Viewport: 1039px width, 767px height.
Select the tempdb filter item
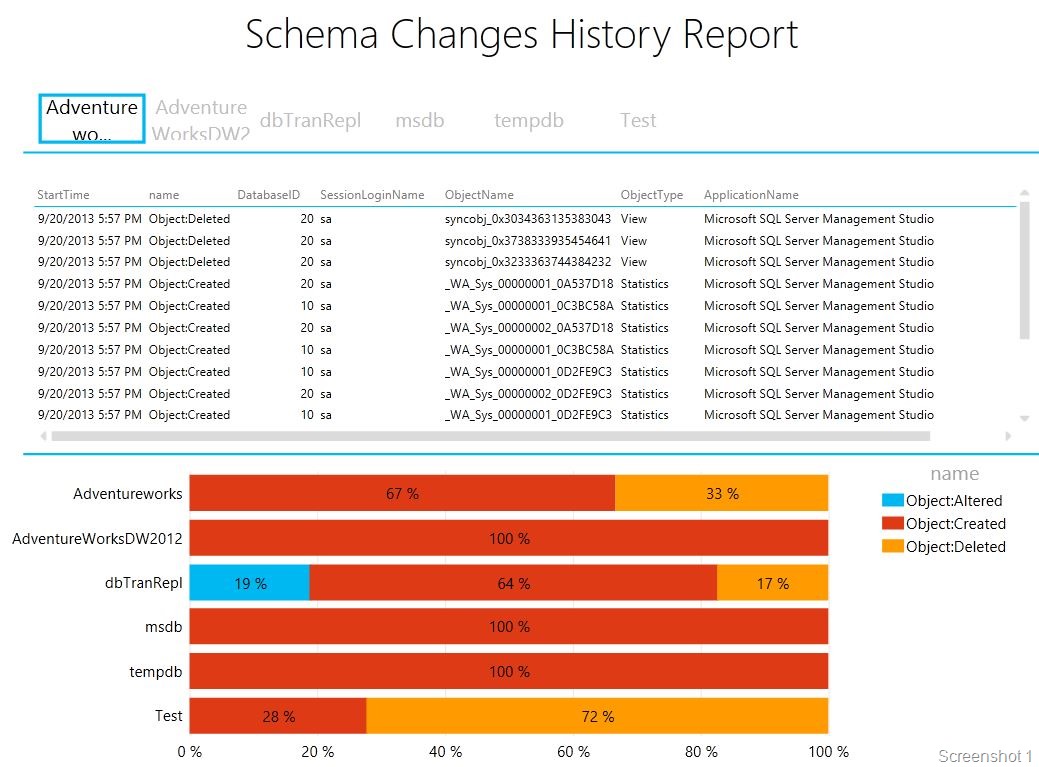[x=529, y=119]
